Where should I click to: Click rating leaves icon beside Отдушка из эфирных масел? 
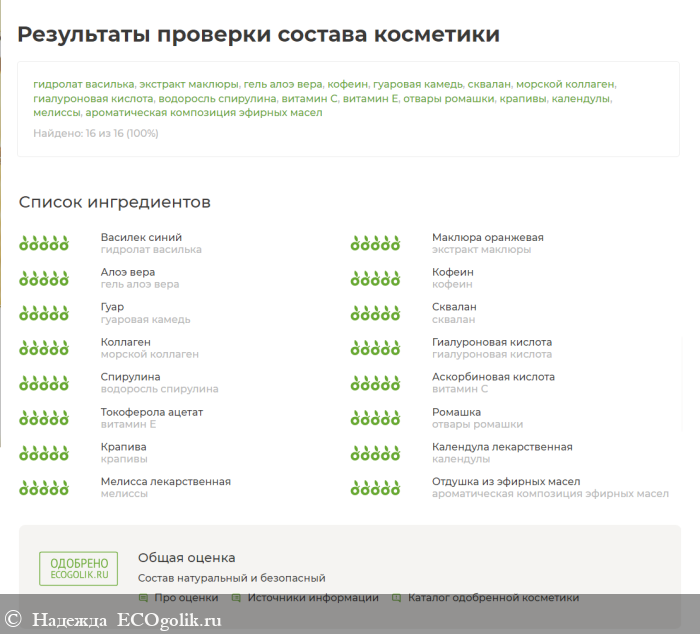point(375,488)
